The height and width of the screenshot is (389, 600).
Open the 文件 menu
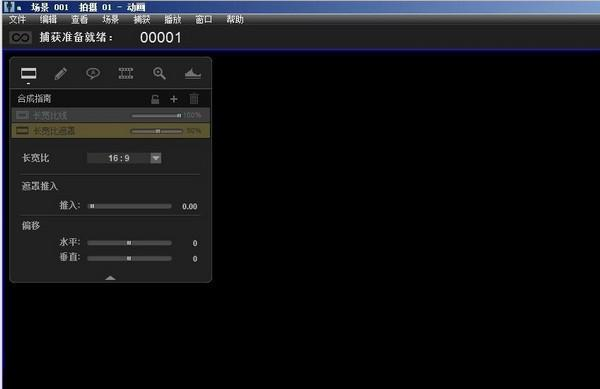(17, 20)
